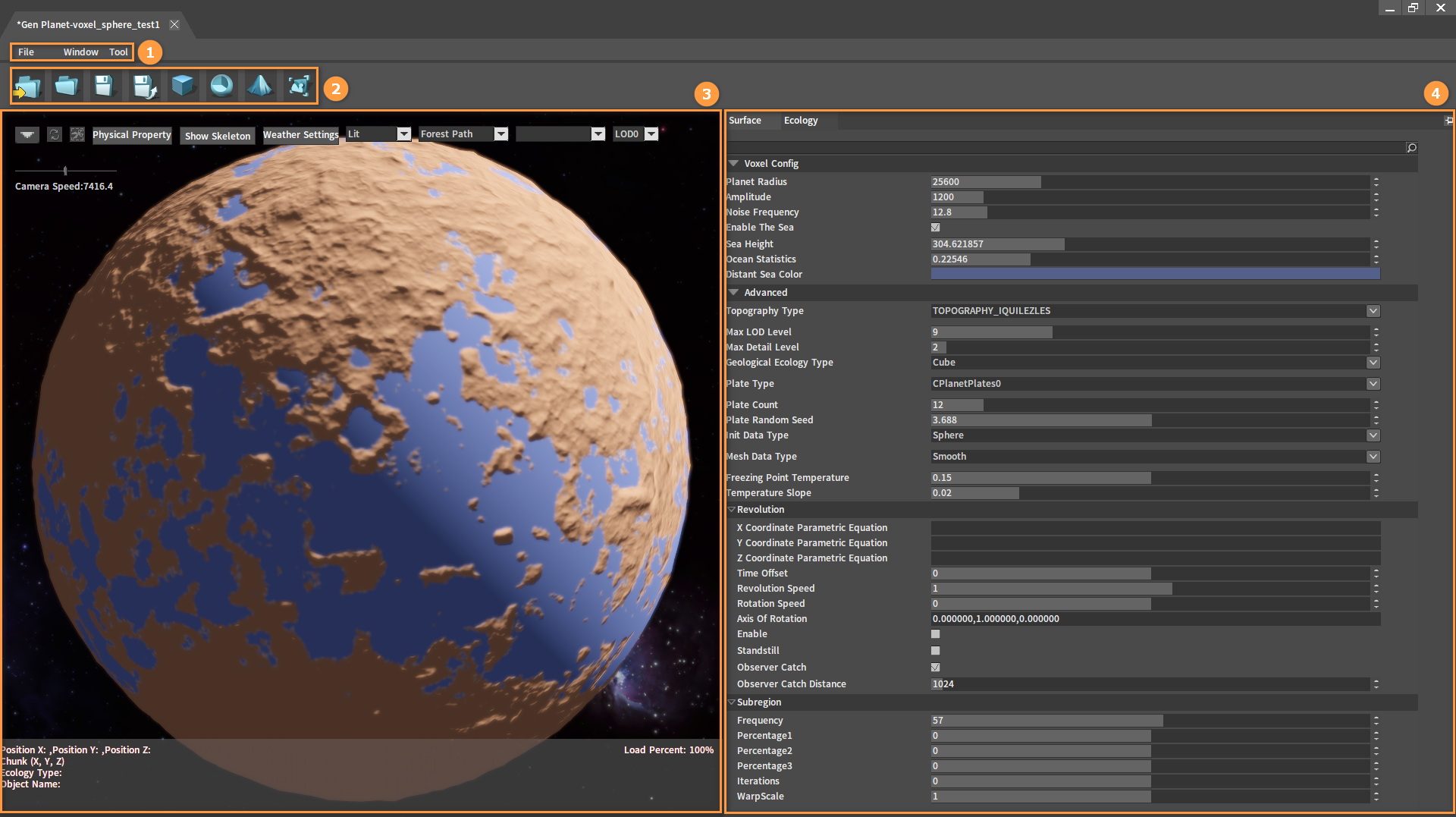Toggle the Observer Catch checkbox
This screenshot has width=1456, height=817.
pyautogui.click(x=935, y=668)
